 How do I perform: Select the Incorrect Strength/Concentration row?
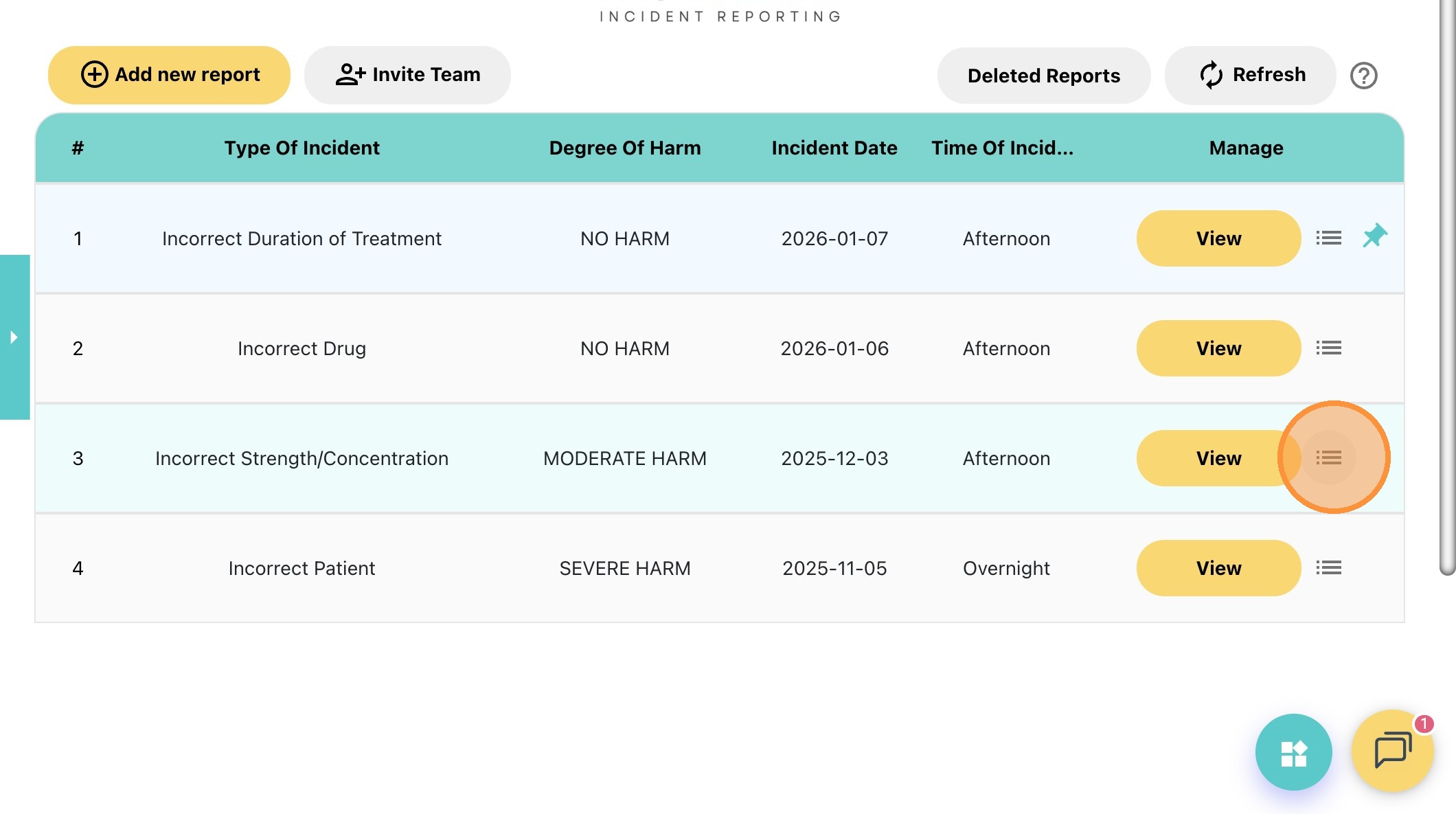[x=302, y=458]
